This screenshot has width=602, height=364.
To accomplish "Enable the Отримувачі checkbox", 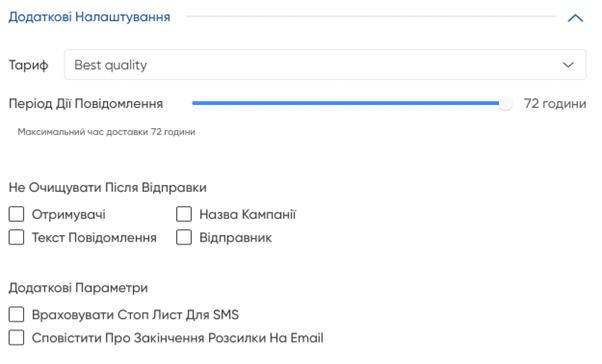I will 17,214.
